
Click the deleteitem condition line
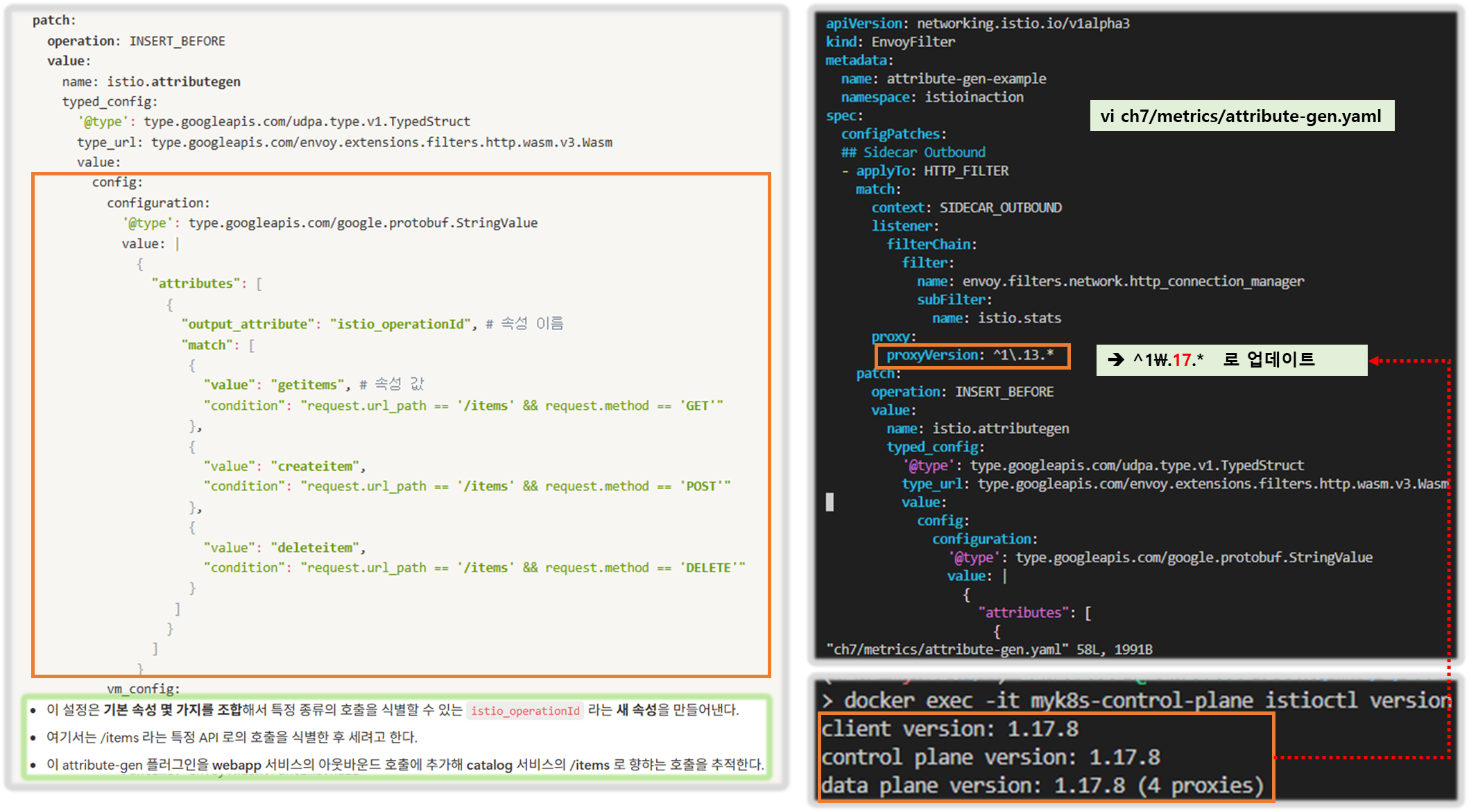point(474,568)
